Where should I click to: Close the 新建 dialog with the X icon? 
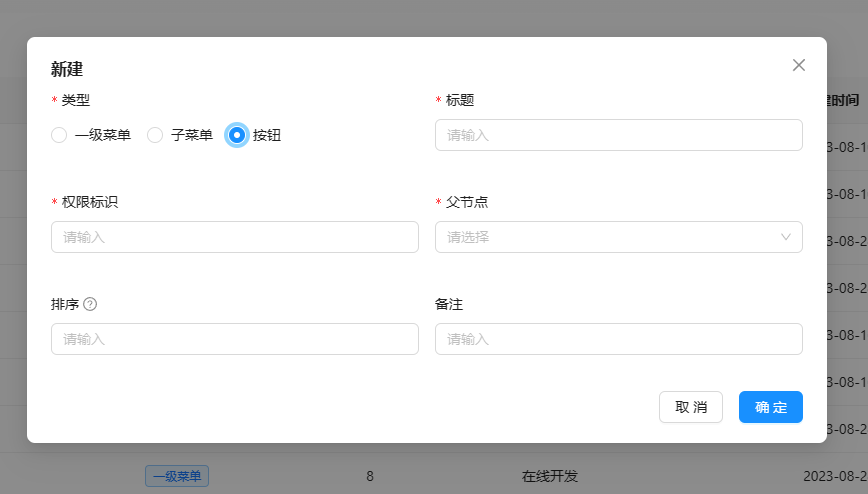[x=798, y=65]
